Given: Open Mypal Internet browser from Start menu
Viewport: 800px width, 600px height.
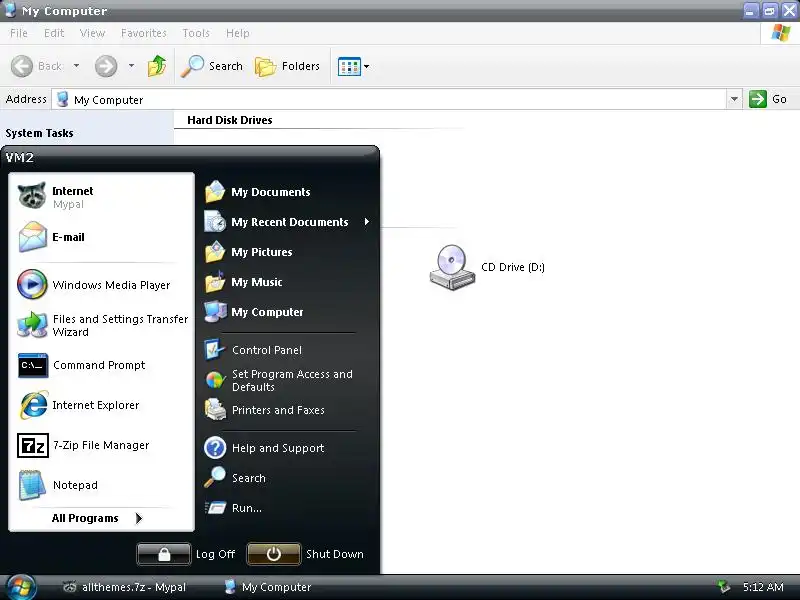Looking at the screenshot, I should pyautogui.click(x=101, y=197).
